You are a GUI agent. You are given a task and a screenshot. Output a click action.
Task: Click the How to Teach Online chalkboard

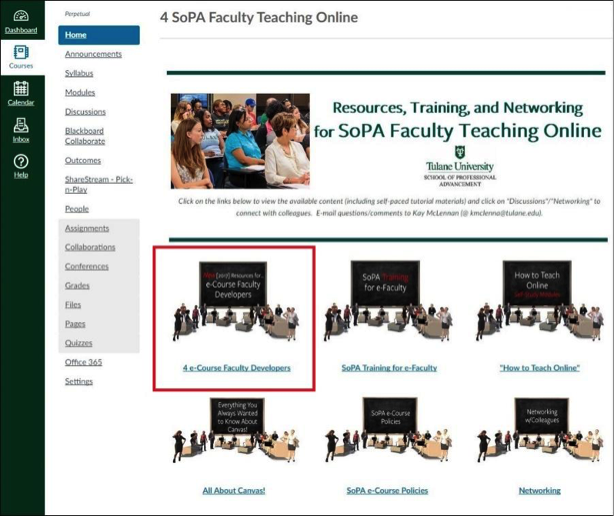(540, 301)
